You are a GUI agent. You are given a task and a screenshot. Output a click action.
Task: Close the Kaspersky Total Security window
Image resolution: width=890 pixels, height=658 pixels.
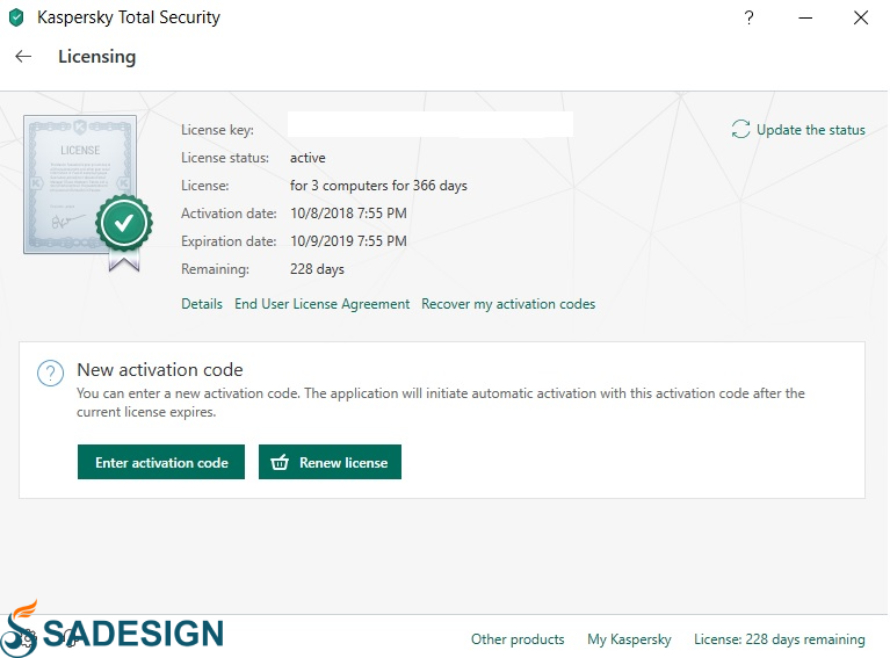point(861,18)
